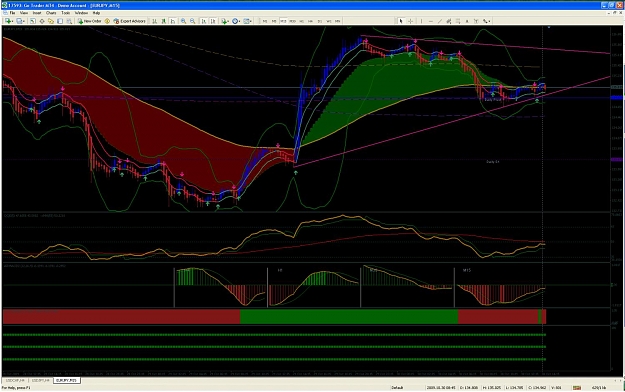Select the M30 timeframe button
The height and width of the screenshot is (392, 625).
pos(292,21)
